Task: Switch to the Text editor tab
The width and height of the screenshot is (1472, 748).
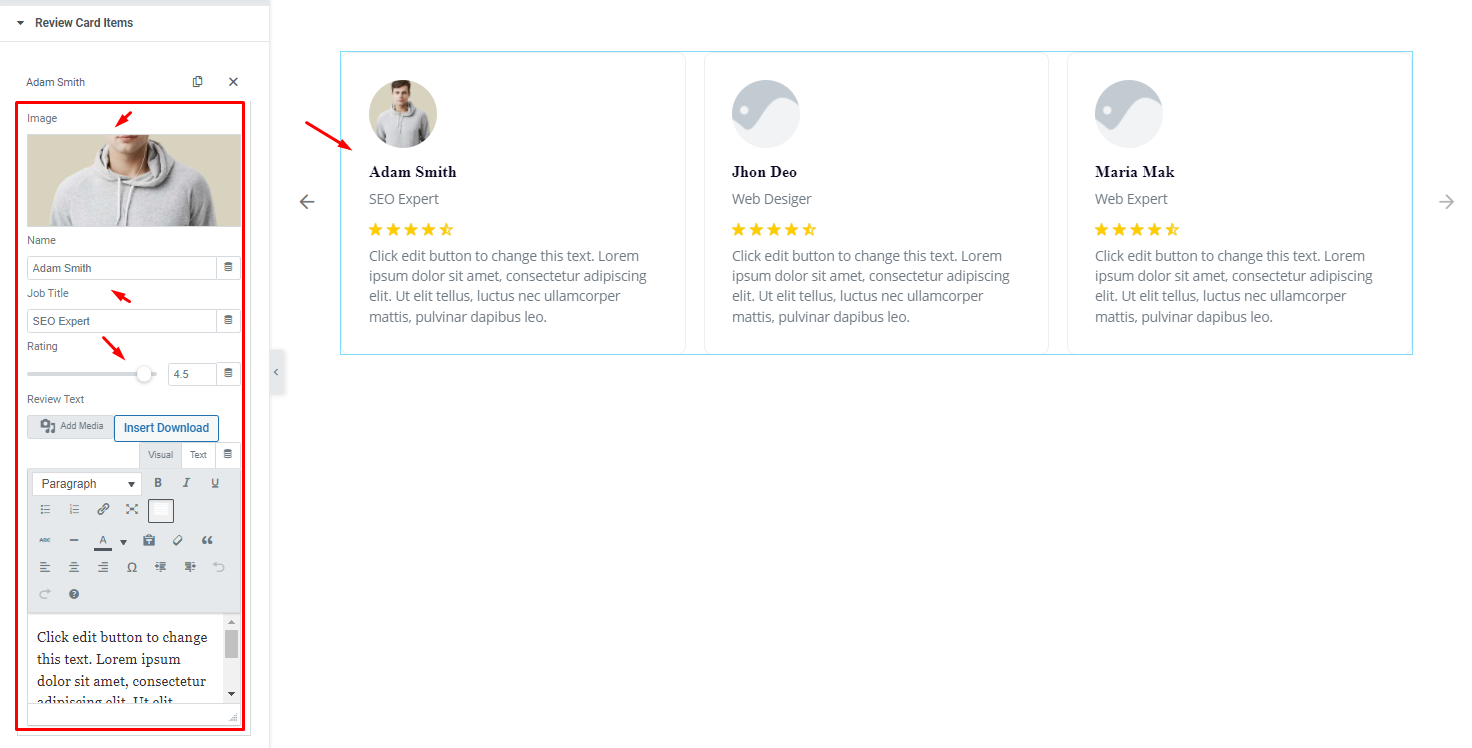Action: coord(198,455)
